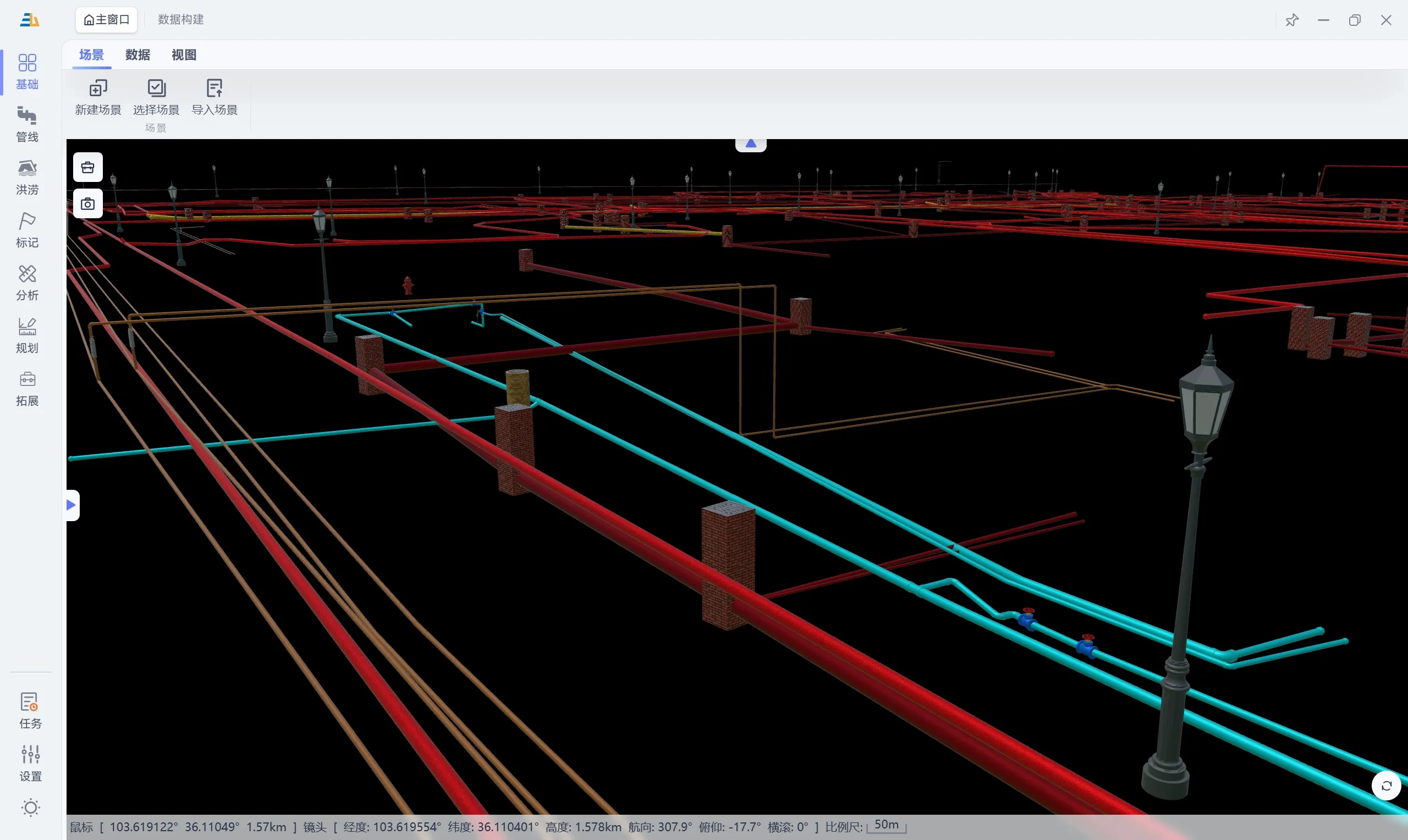Switch to the 数据 ribbon tab
The height and width of the screenshot is (840, 1408).
click(x=137, y=55)
